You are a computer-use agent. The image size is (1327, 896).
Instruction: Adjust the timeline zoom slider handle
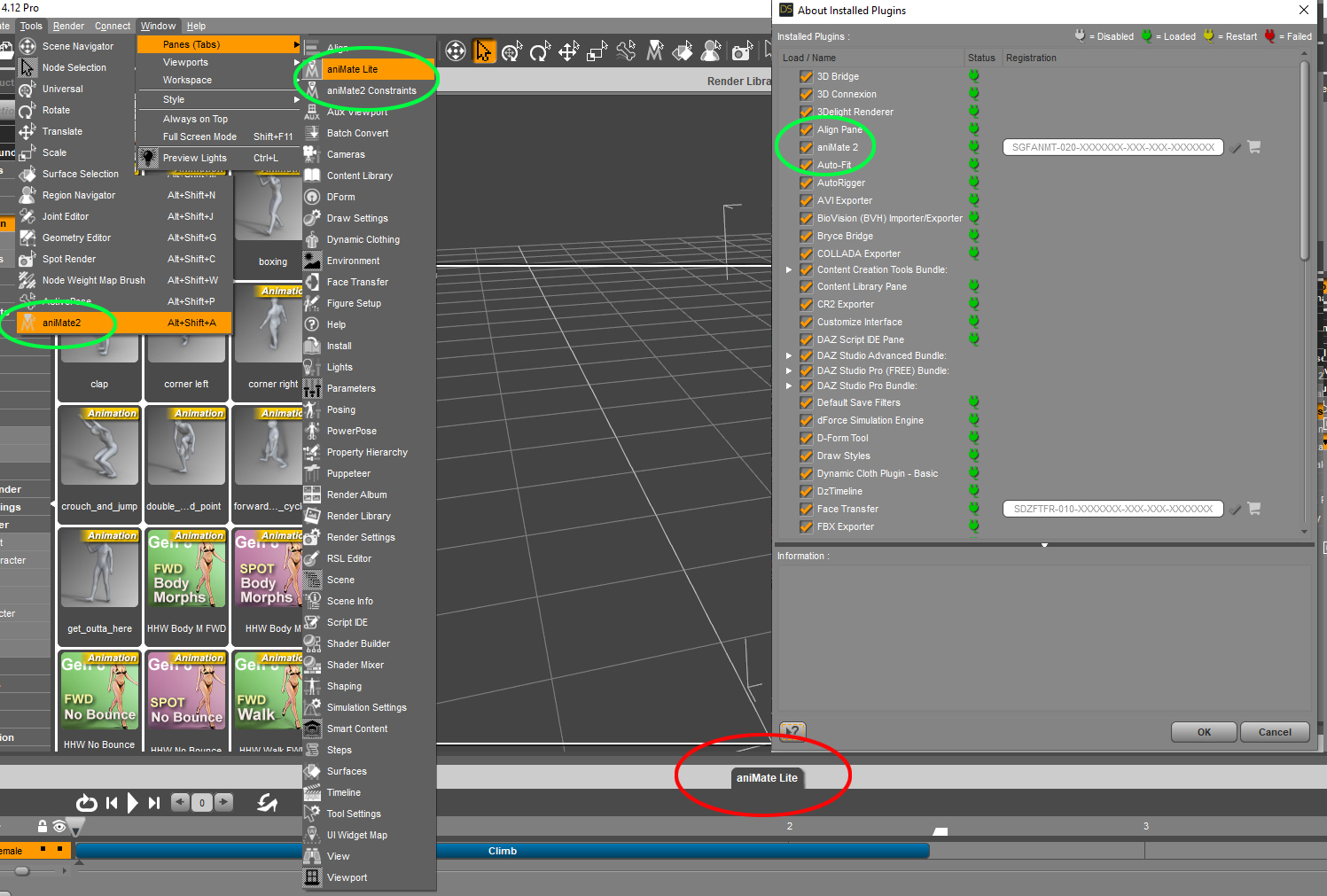[x=22, y=871]
